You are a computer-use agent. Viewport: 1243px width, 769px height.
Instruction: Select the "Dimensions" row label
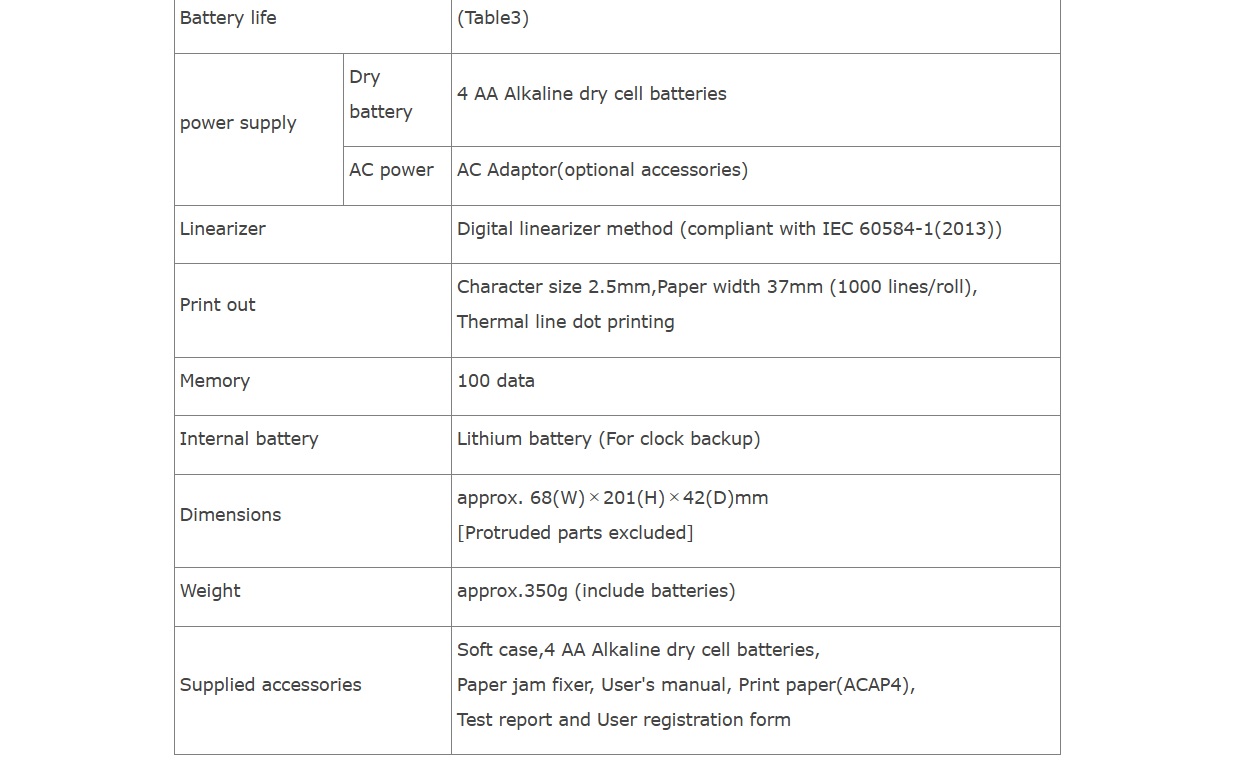[231, 515]
